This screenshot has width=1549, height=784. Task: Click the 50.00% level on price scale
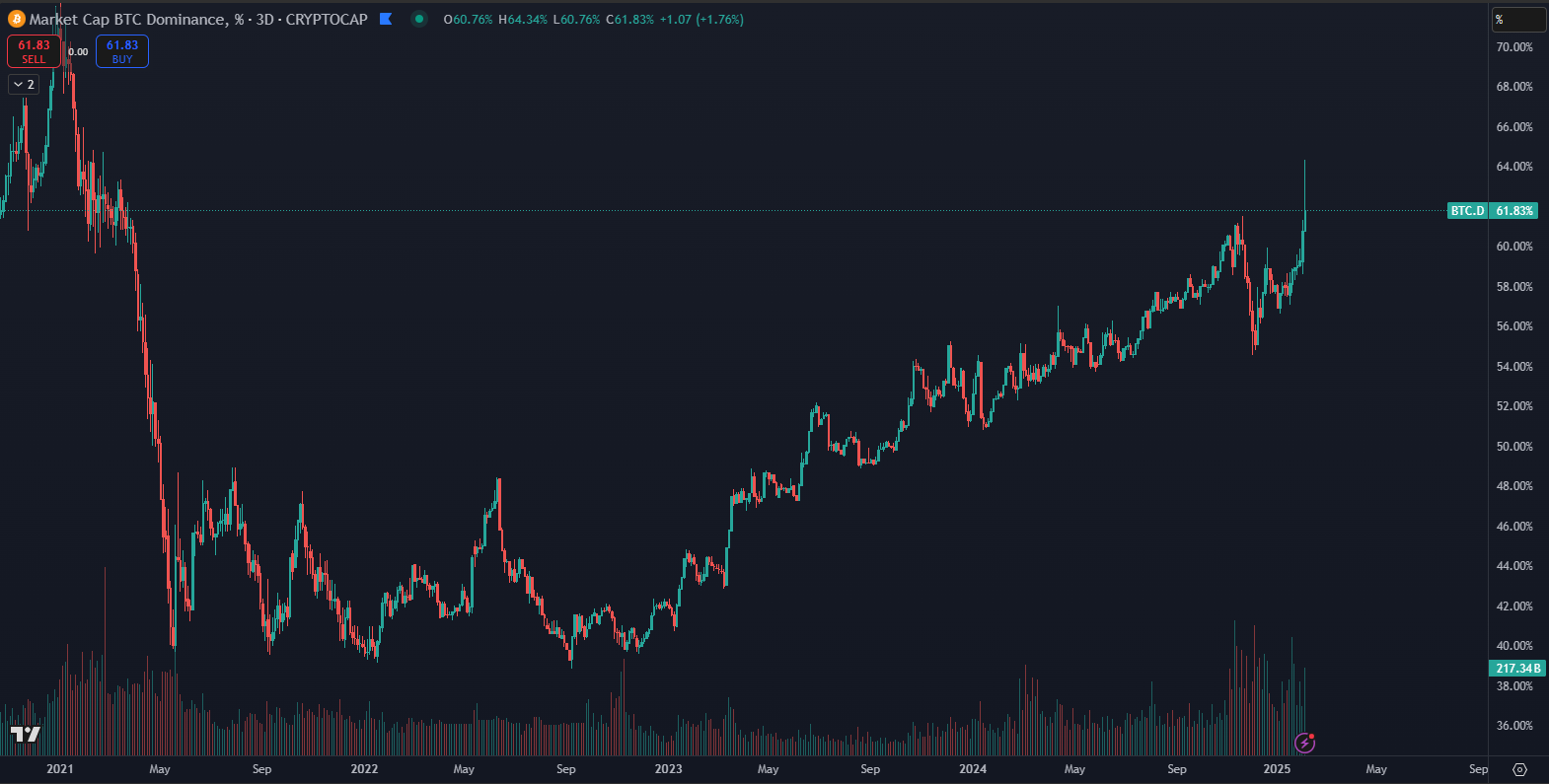click(x=1514, y=447)
